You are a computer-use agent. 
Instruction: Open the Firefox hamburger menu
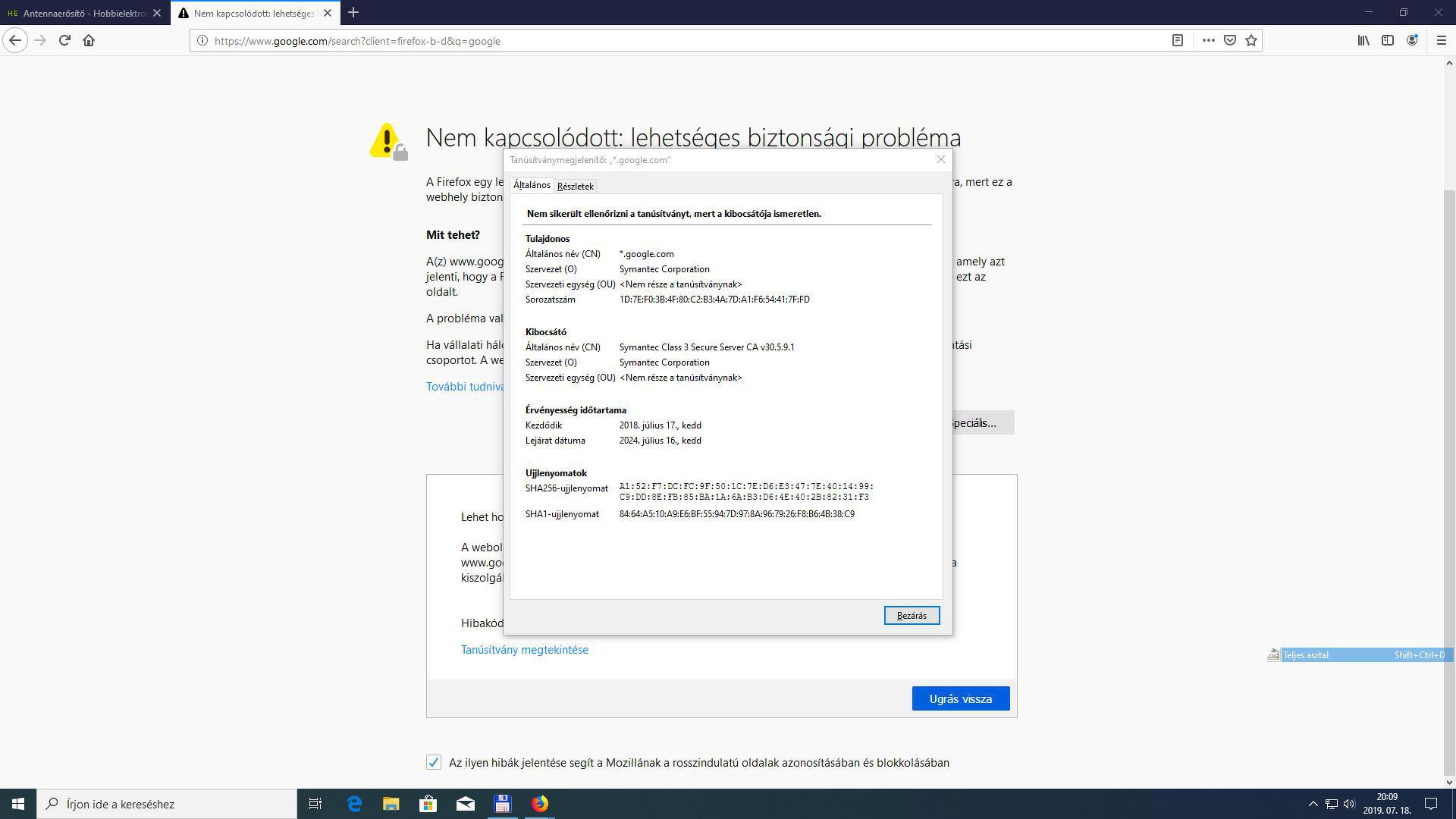(1442, 41)
